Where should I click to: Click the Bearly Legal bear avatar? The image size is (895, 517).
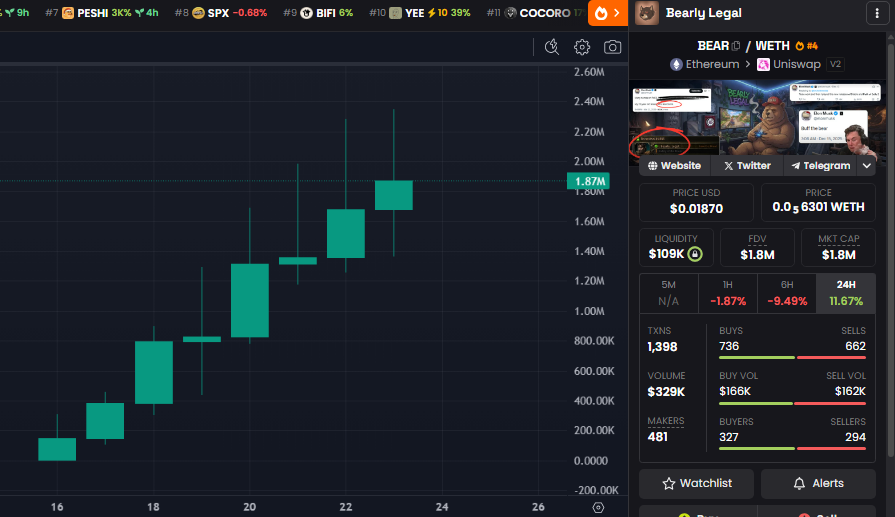647,13
